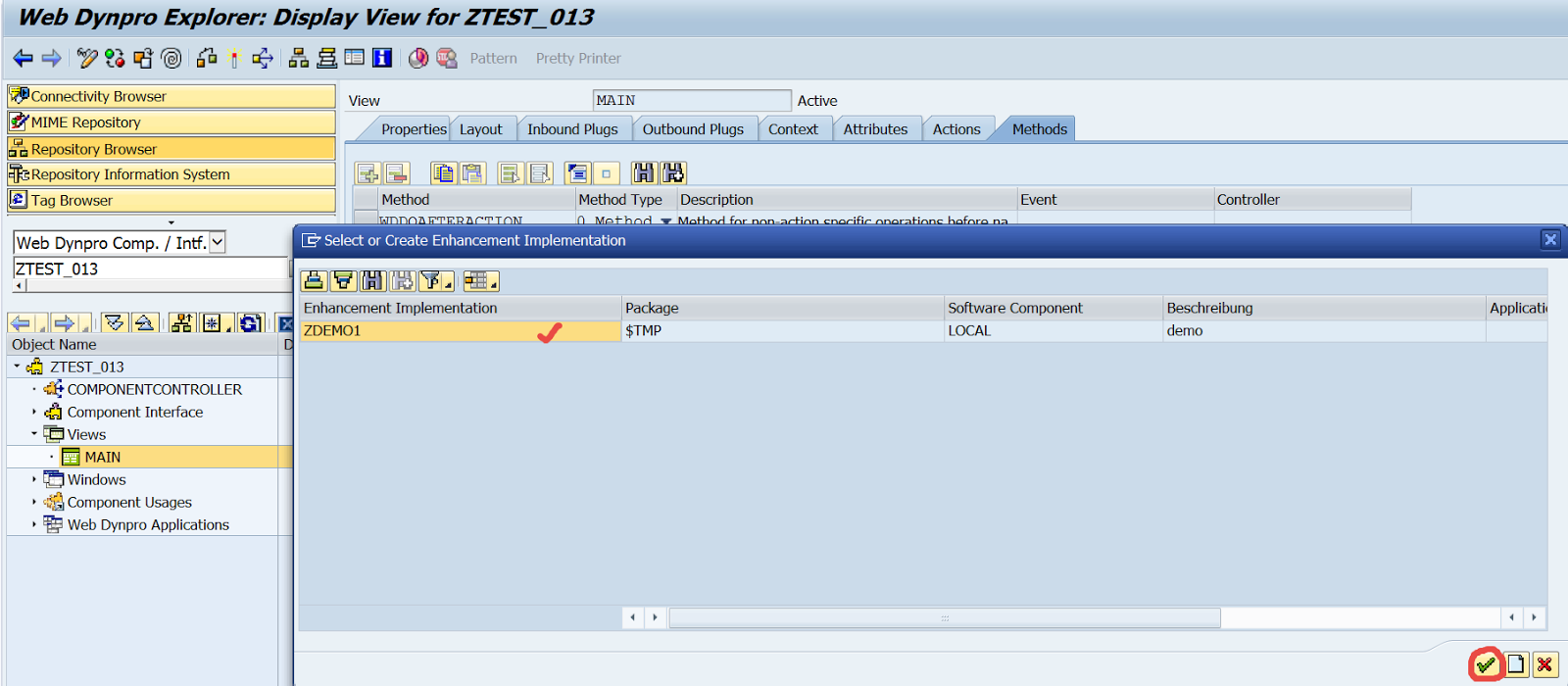Switch to the Attributes tab

click(x=875, y=129)
